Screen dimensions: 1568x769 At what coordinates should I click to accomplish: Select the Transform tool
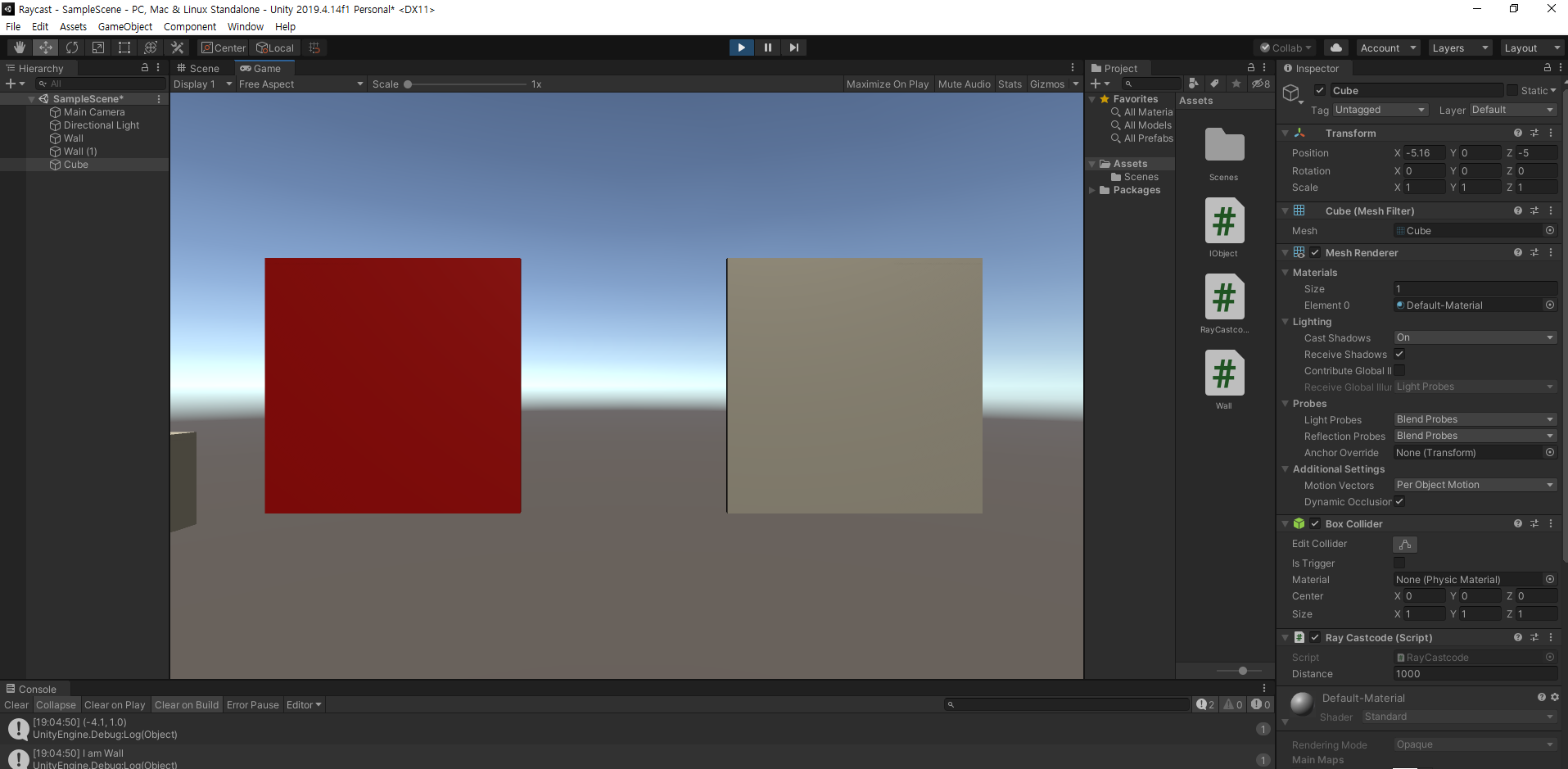pos(151,47)
